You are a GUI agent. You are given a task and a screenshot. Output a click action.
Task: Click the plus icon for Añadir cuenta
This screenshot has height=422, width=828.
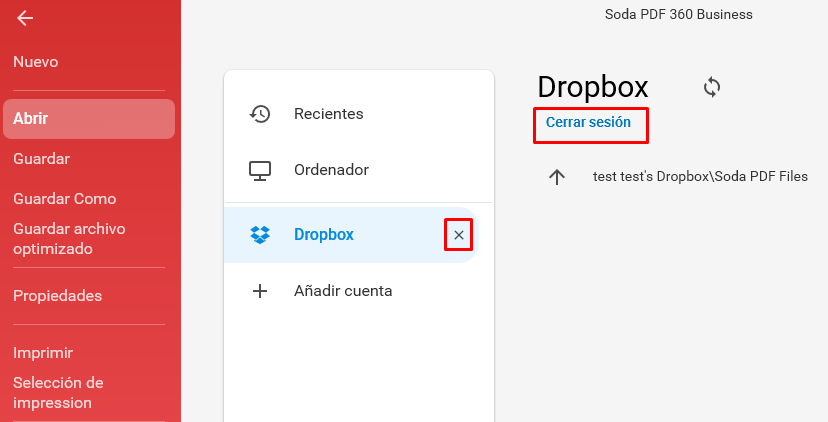tap(260, 291)
